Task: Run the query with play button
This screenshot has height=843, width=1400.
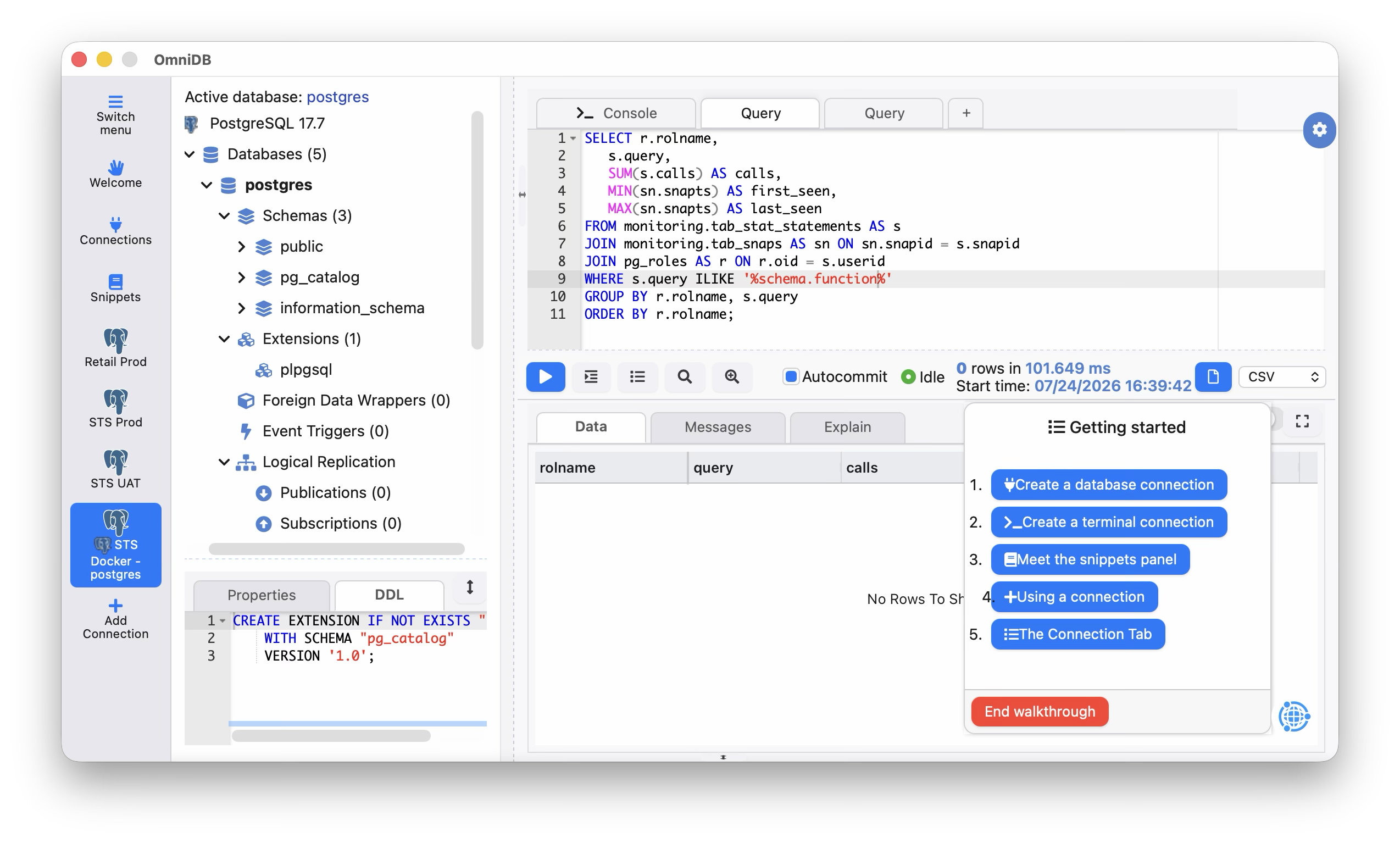Action: [545, 376]
